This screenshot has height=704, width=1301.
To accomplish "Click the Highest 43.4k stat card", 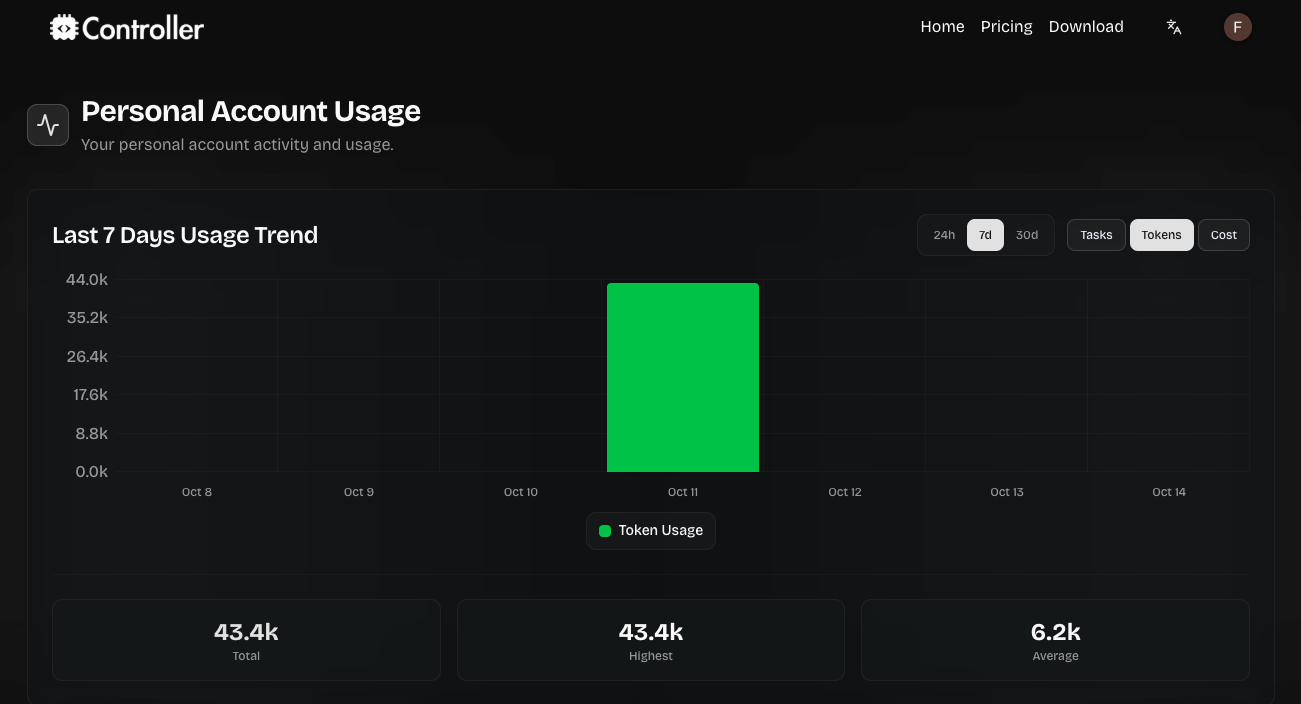I will (x=651, y=640).
